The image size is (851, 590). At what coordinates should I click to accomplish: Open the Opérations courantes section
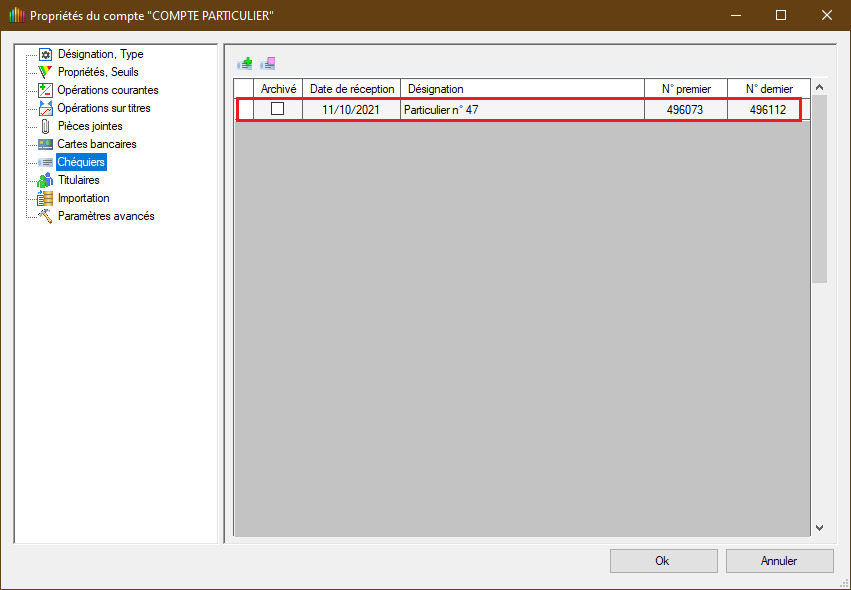pos(107,90)
